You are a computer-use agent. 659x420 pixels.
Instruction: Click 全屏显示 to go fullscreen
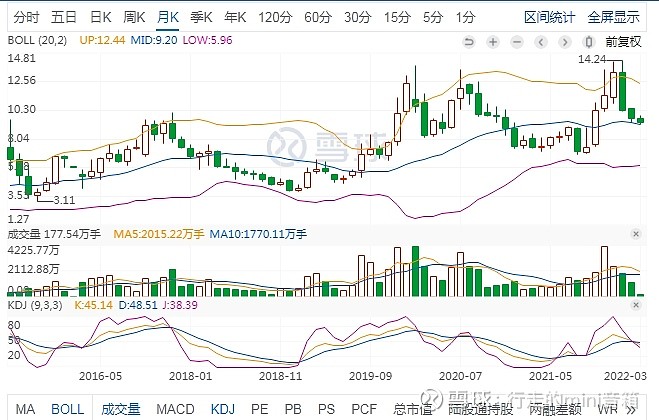(613, 17)
